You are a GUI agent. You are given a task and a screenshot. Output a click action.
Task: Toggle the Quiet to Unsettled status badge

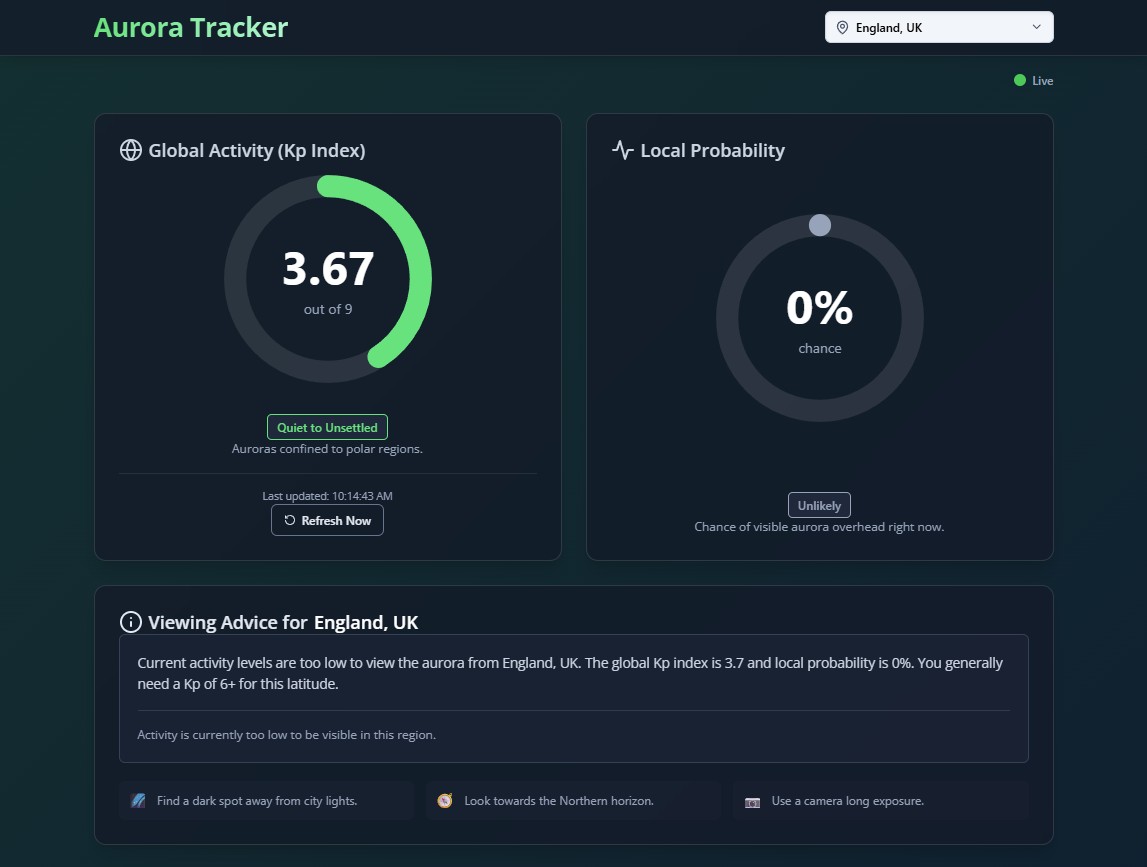tap(327, 427)
